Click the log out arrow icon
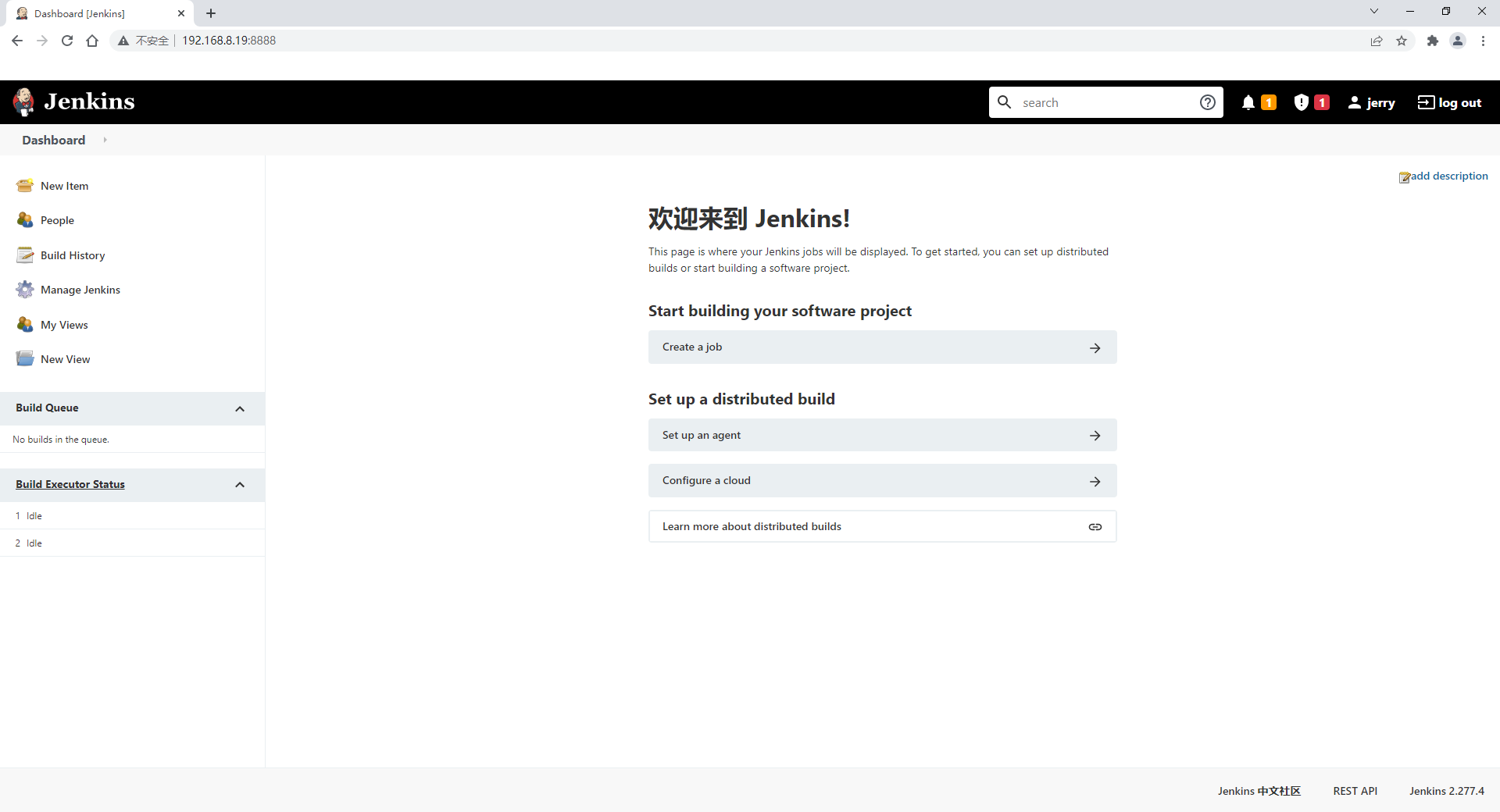The image size is (1500, 812). pyautogui.click(x=1426, y=102)
